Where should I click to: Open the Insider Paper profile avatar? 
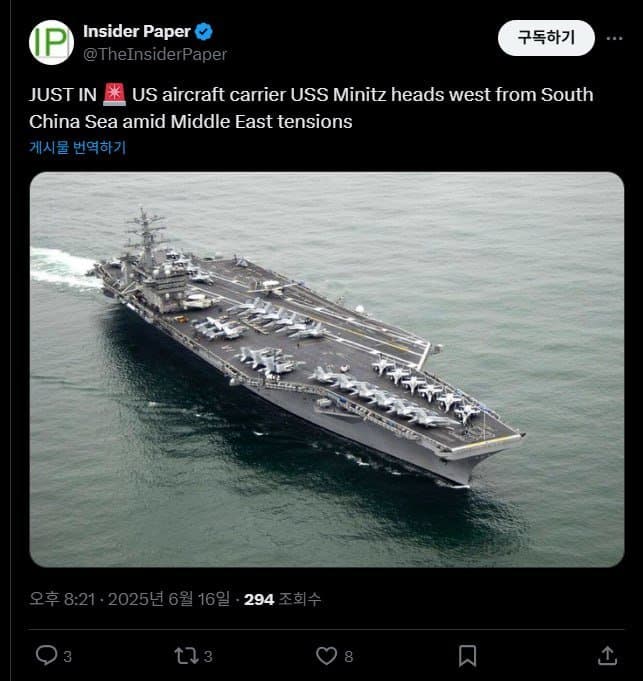pyautogui.click(x=51, y=42)
